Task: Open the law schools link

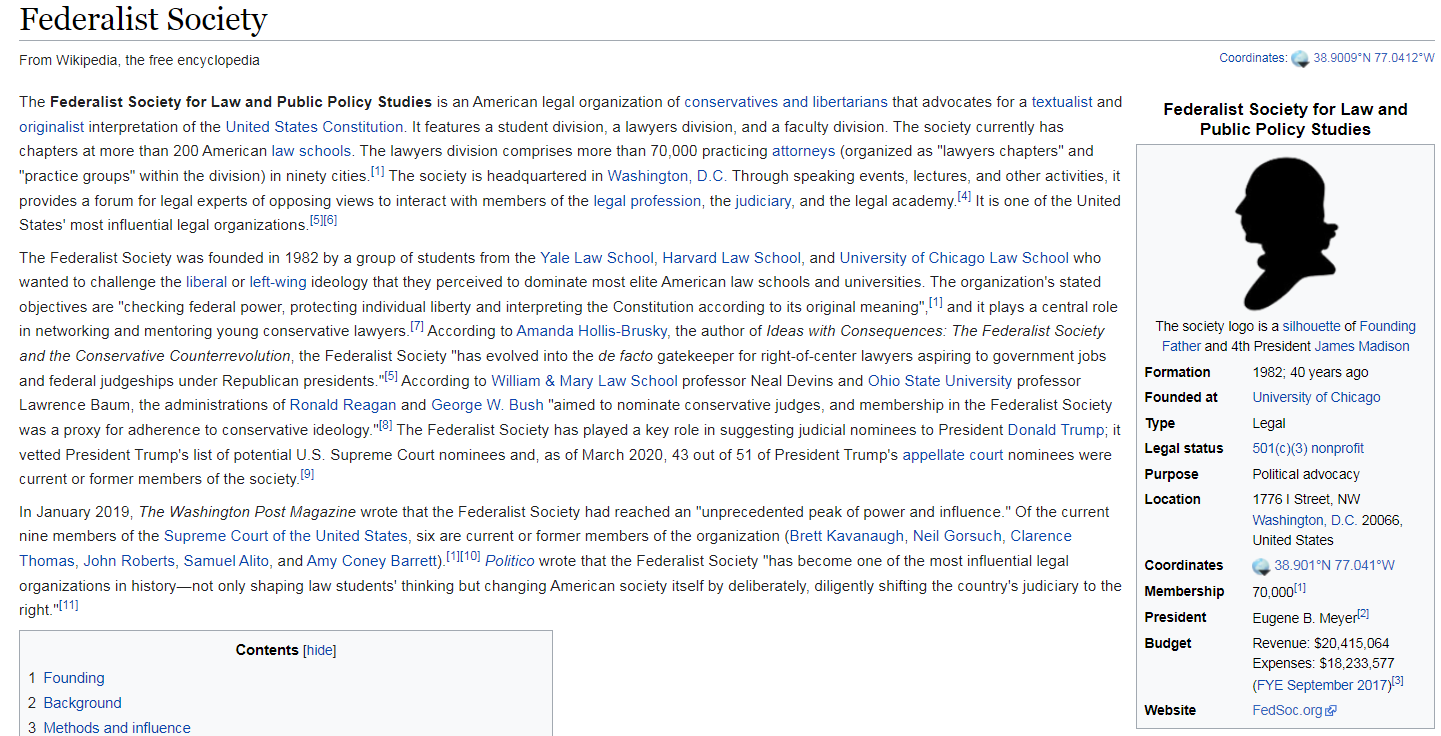Action: [x=312, y=151]
